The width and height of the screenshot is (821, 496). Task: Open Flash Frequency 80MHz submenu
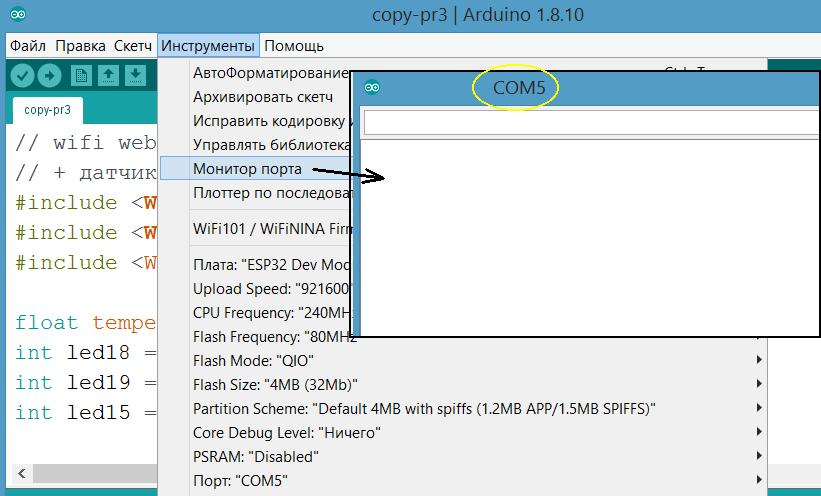point(274,337)
